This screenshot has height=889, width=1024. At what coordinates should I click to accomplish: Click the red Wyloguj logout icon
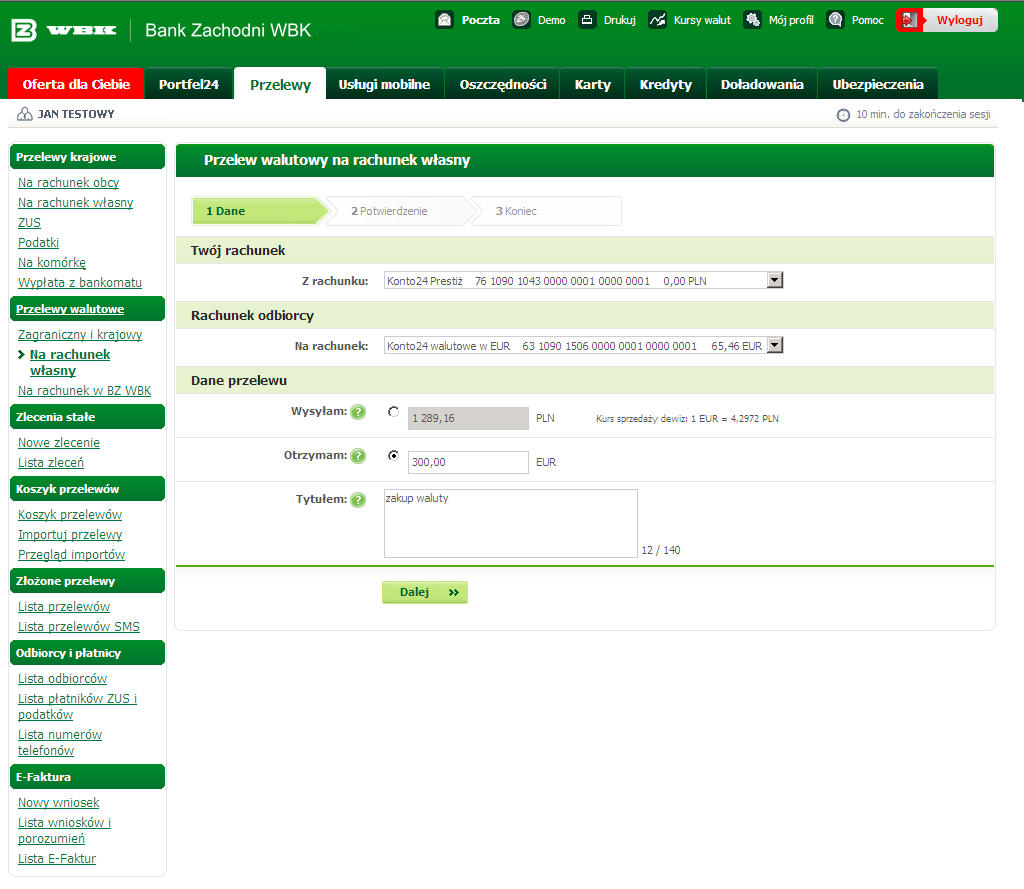tap(910, 20)
